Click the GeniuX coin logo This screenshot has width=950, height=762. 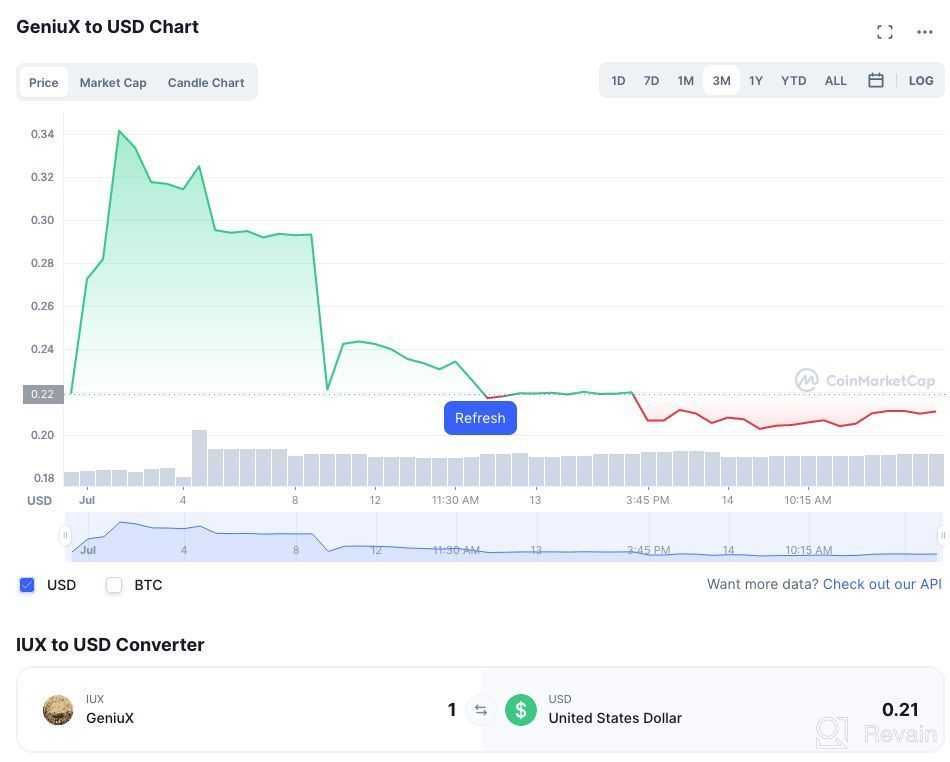(x=58, y=710)
